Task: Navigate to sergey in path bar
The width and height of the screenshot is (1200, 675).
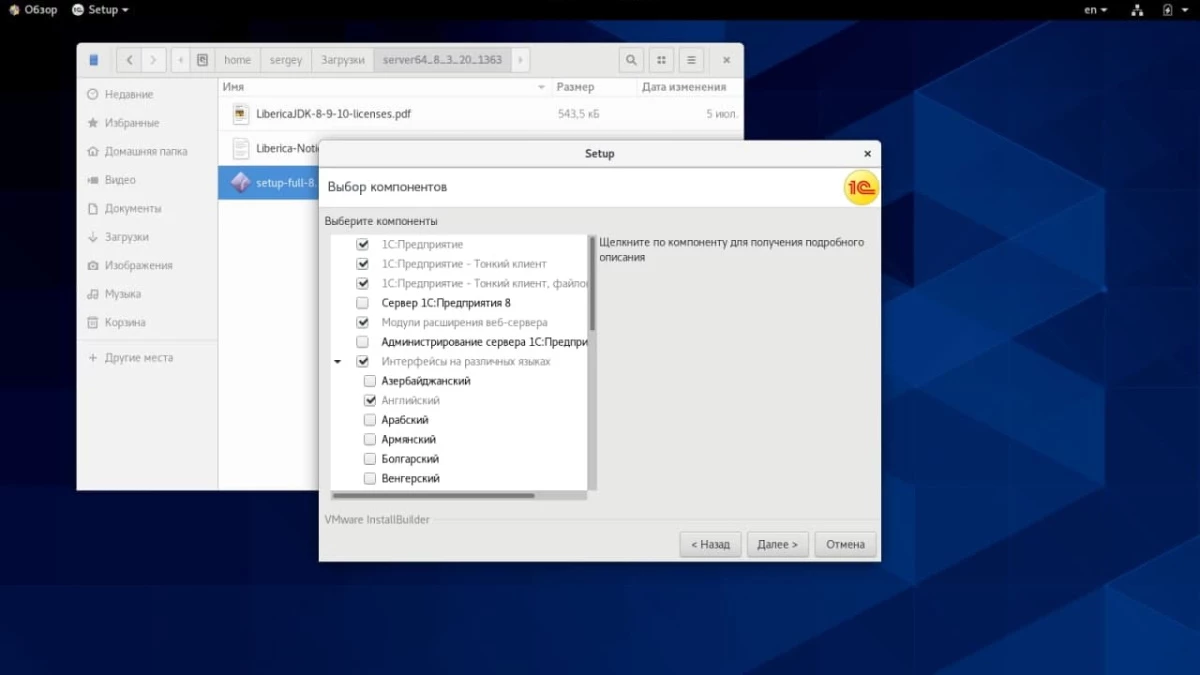Action: (x=286, y=60)
